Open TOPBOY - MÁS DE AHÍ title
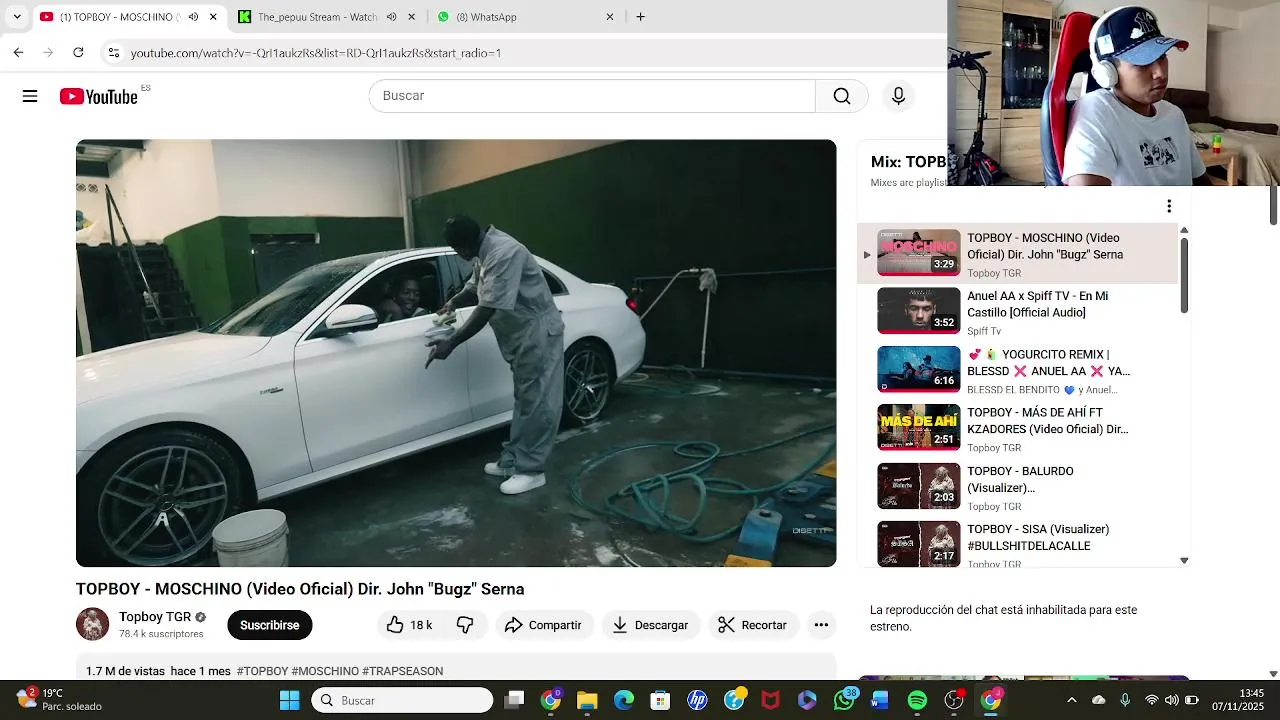1280x720 pixels. click(x=1047, y=421)
